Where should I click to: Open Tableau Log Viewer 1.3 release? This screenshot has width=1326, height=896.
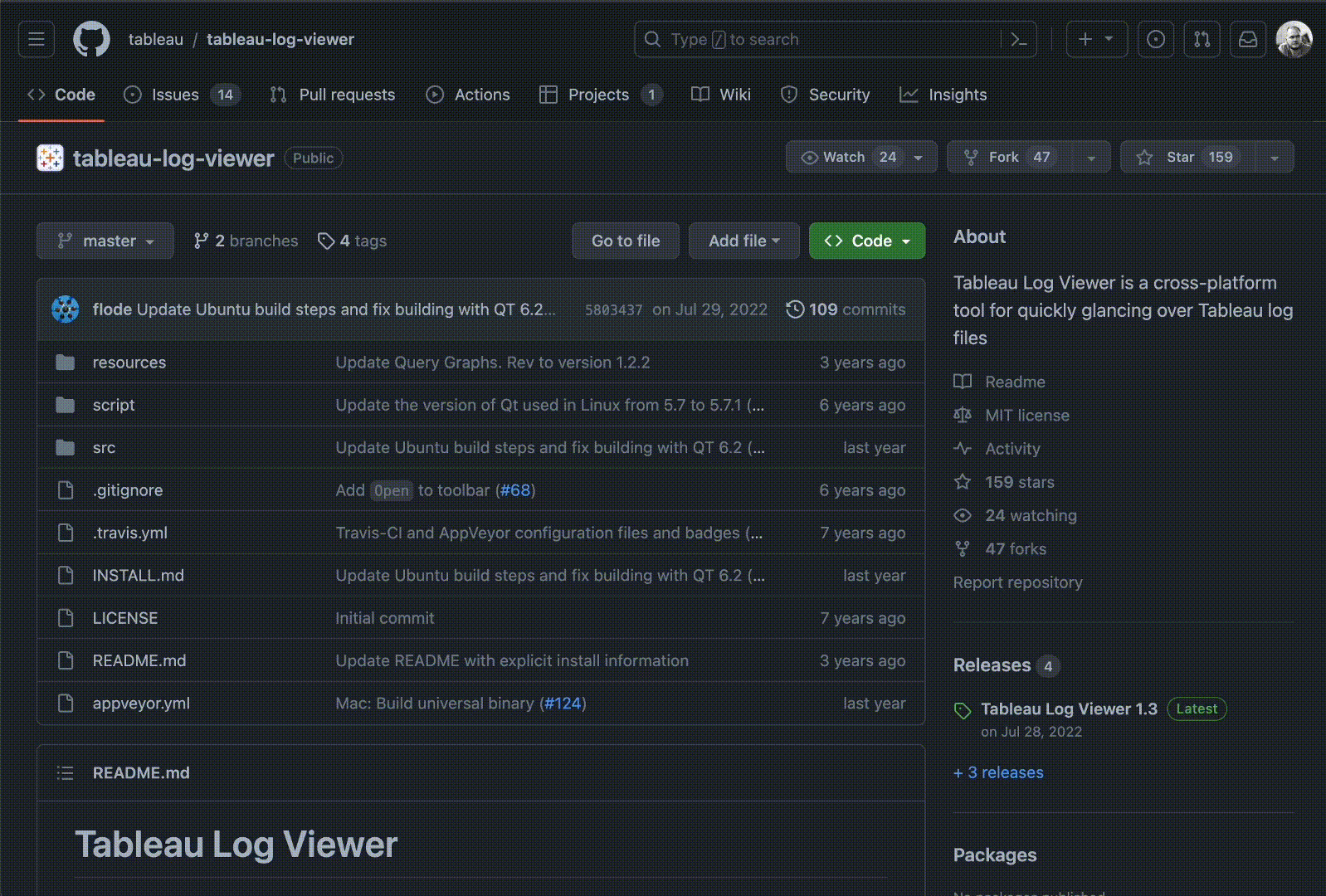pos(1069,709)
